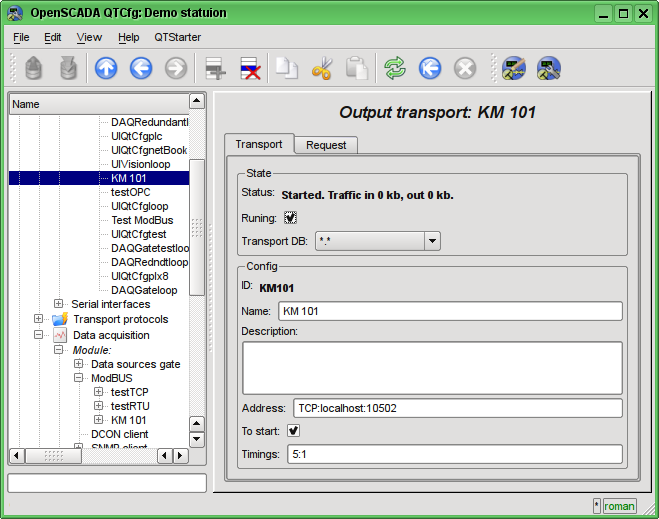Toggle the To start checkbox
The height and width of the screenshot is (519, 659).
(294, 431)
